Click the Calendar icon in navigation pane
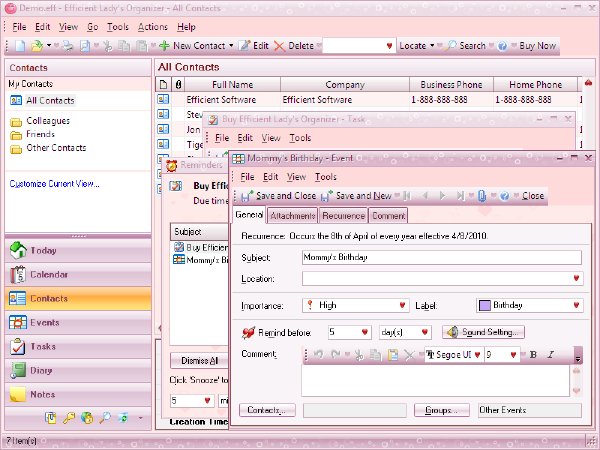600x450 pixels. coord(18,274)
